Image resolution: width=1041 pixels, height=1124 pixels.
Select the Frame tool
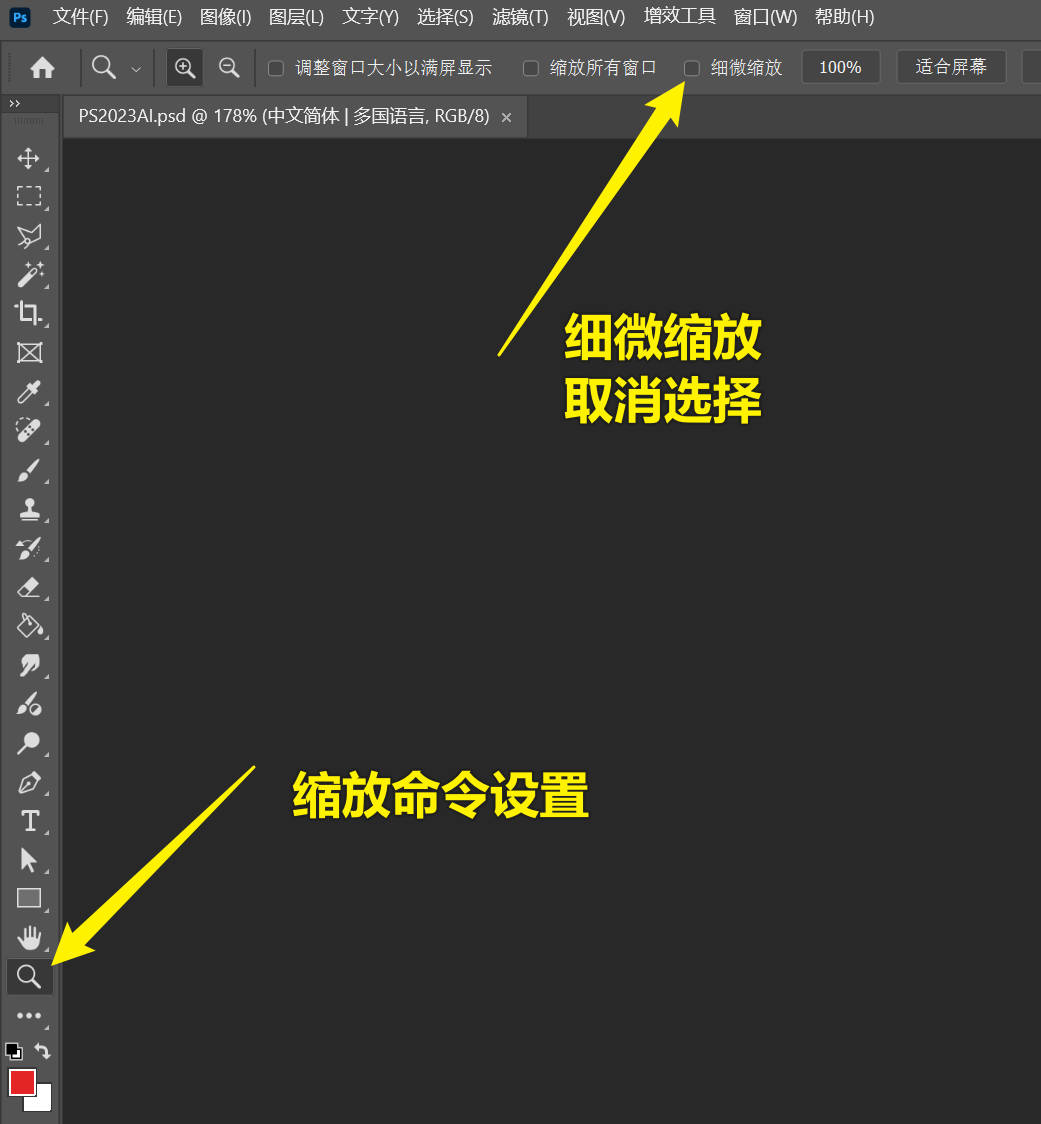point(29,352)
